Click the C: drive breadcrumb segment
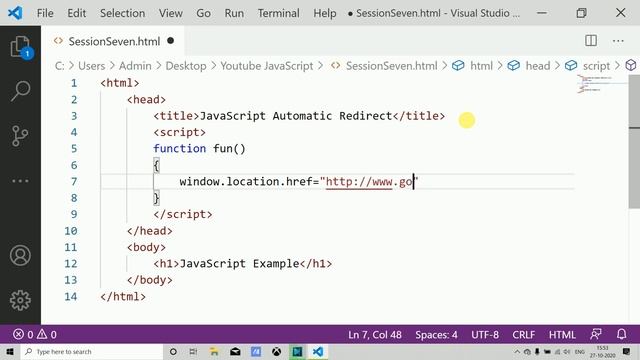The image size is (640, 360). click(x=59, y=66)
